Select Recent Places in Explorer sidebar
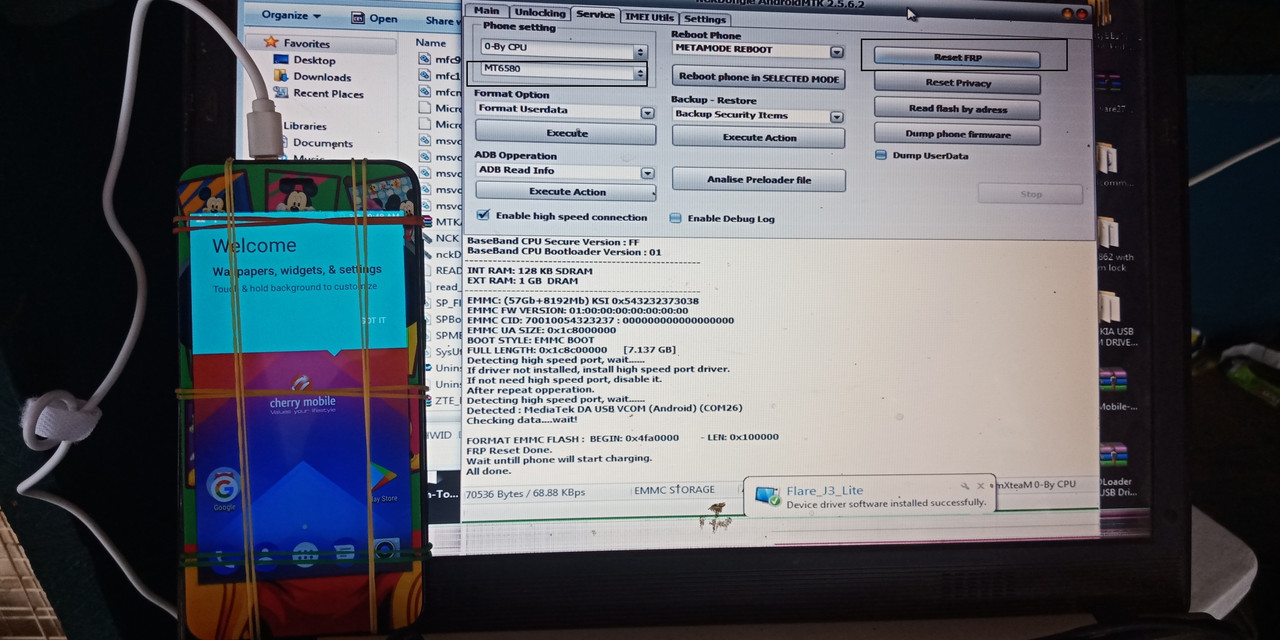 [x=328, y=94]
